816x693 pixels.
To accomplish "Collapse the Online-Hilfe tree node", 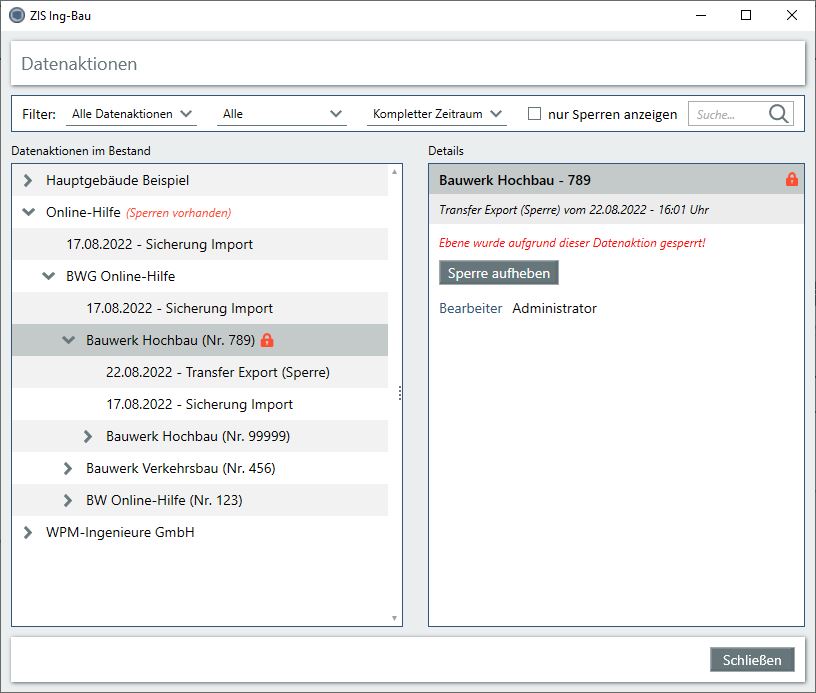I will coord(28,212).
